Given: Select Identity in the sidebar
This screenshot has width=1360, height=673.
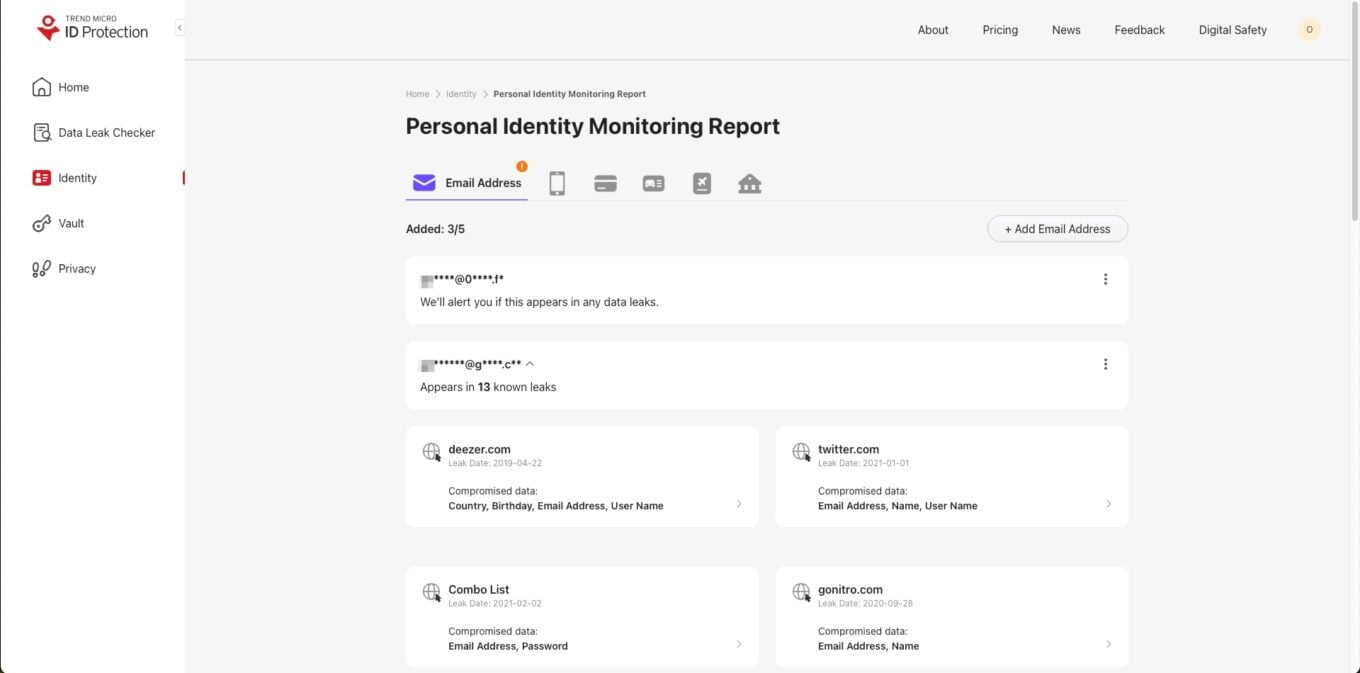Looking at the screenshot, I should point(65,178).
